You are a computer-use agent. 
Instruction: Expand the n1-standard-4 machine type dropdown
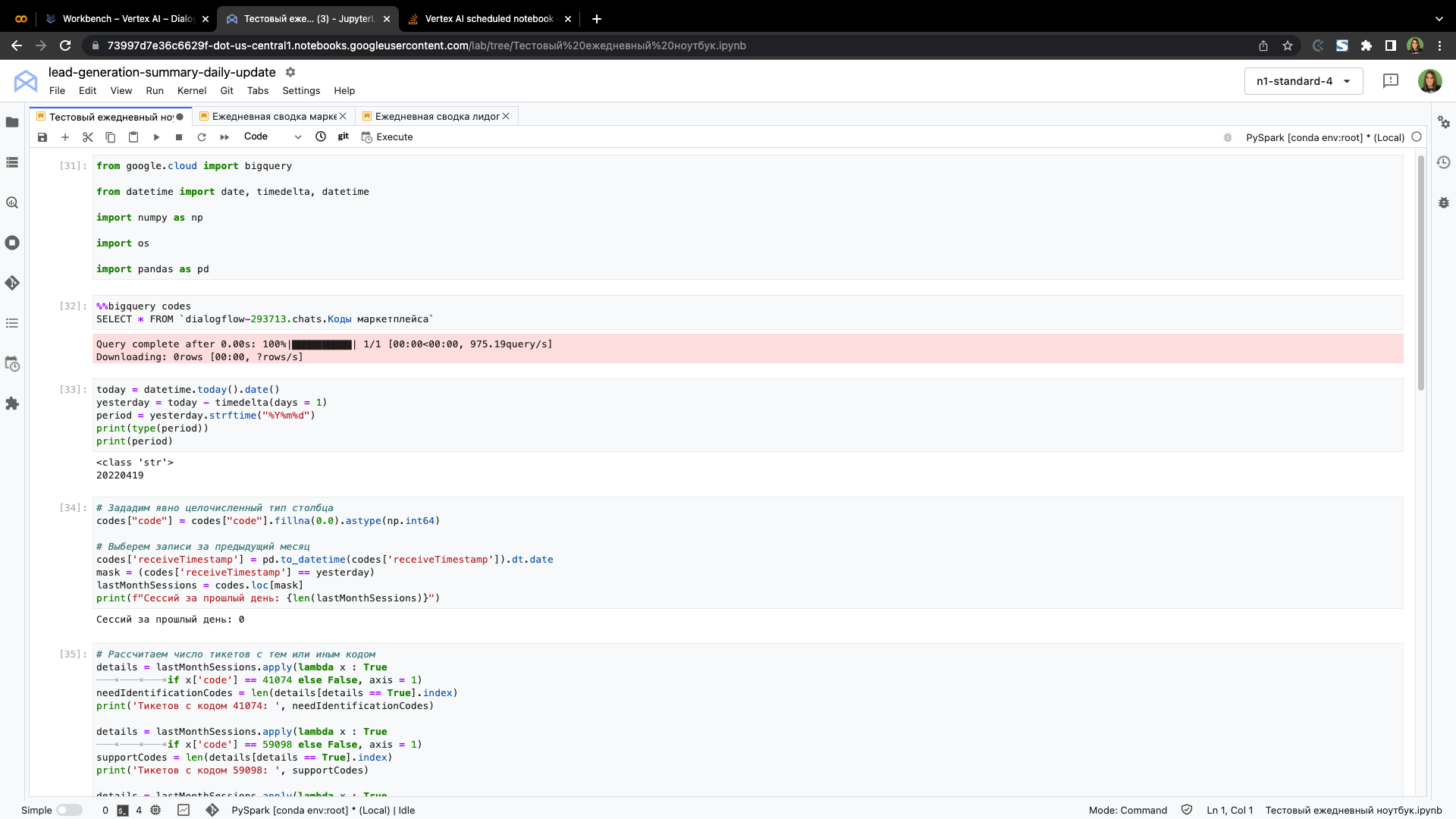point(1303,81)
